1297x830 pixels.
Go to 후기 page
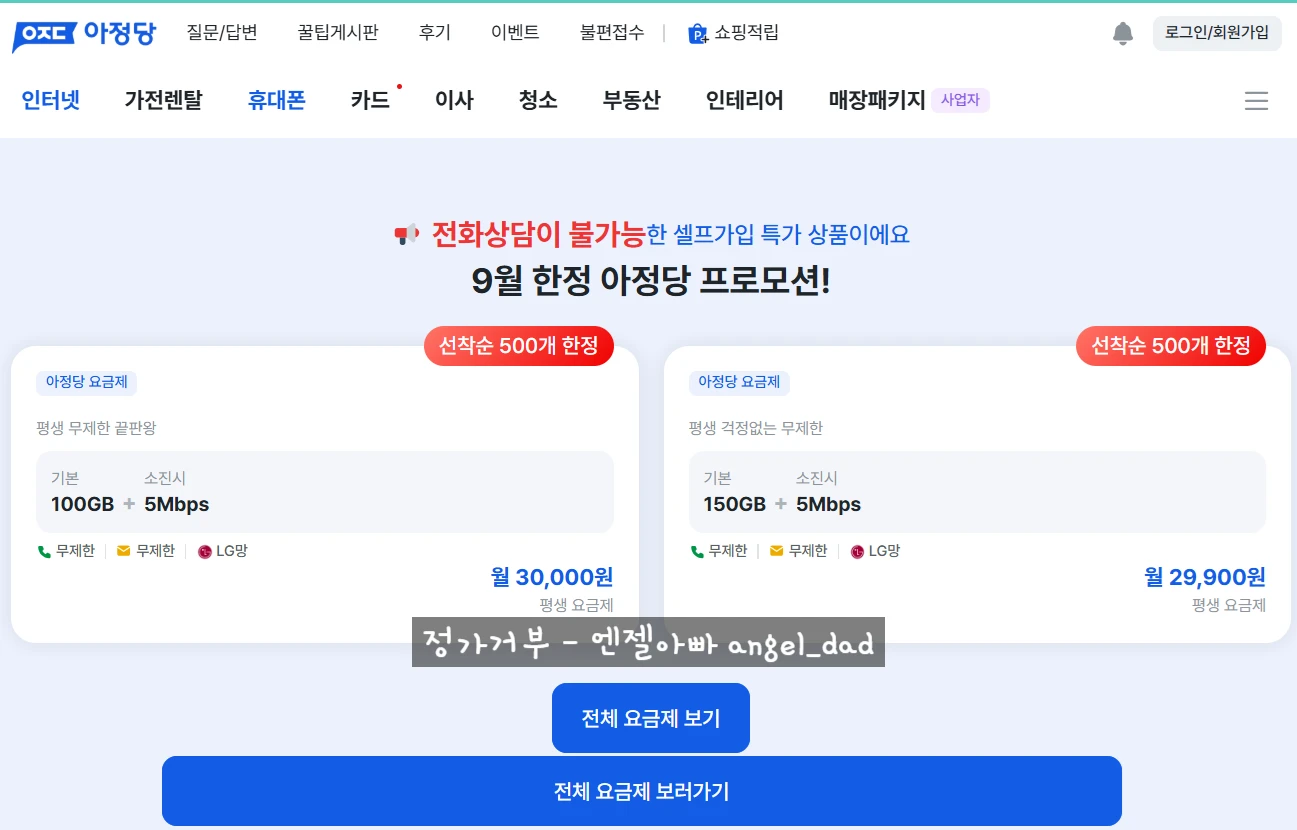point(435,33)
